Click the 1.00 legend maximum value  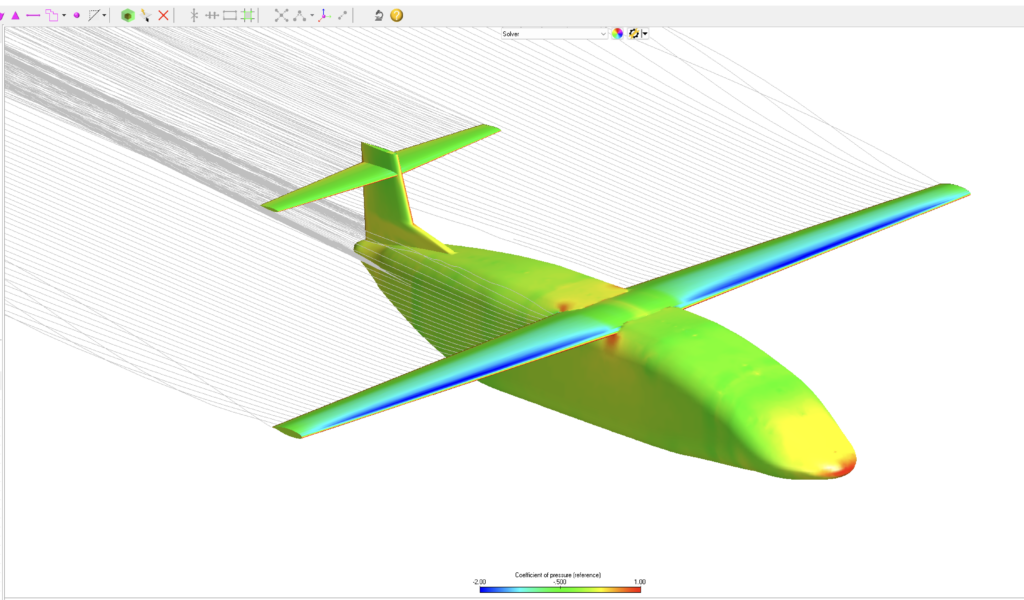click(640, 582)
